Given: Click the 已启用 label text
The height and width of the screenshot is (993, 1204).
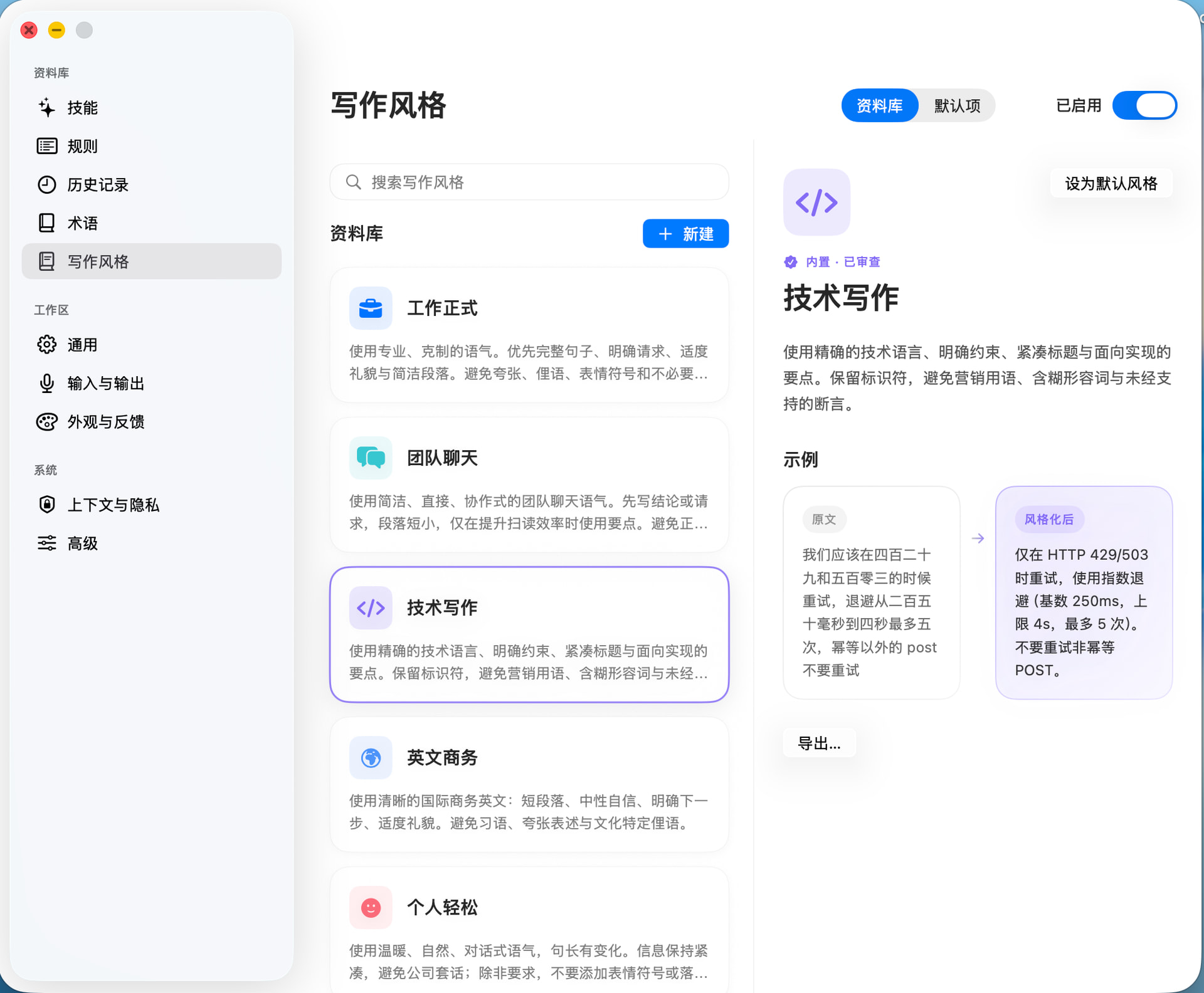Looking at the screenshot, I should (x=1079, y=105).
